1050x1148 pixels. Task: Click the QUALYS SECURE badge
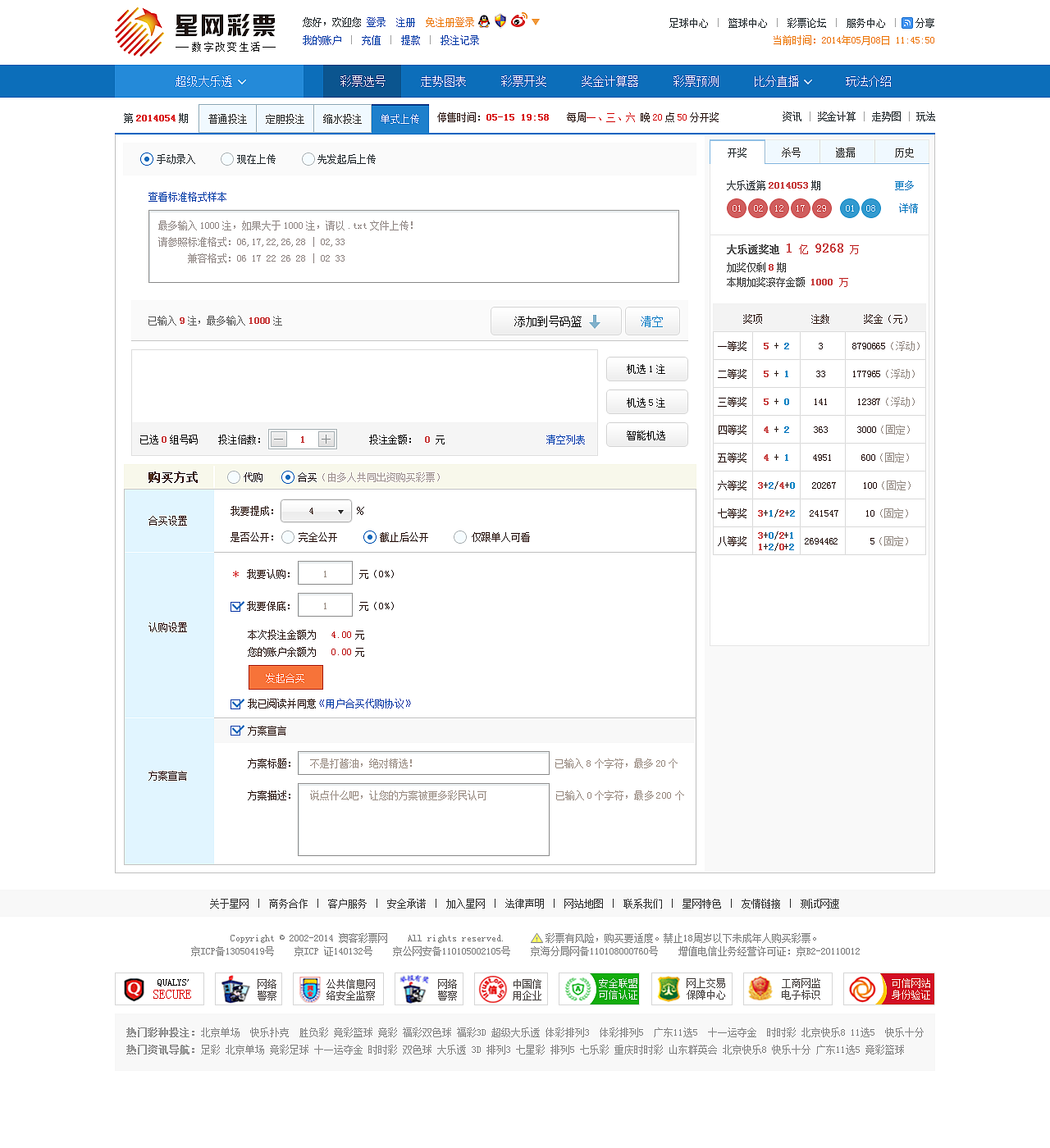pyautogui.click(x=159, y=989)
